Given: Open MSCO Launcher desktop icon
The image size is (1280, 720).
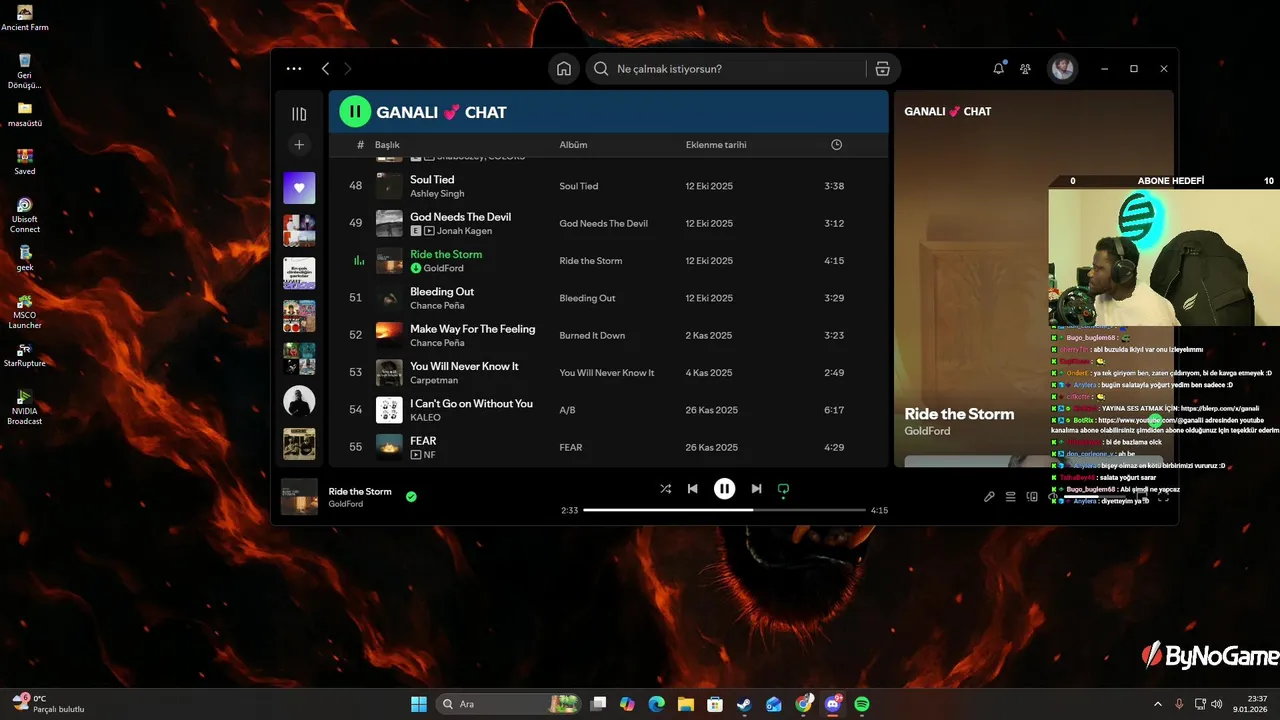Looking at the screenshot, I should [25, 311].
